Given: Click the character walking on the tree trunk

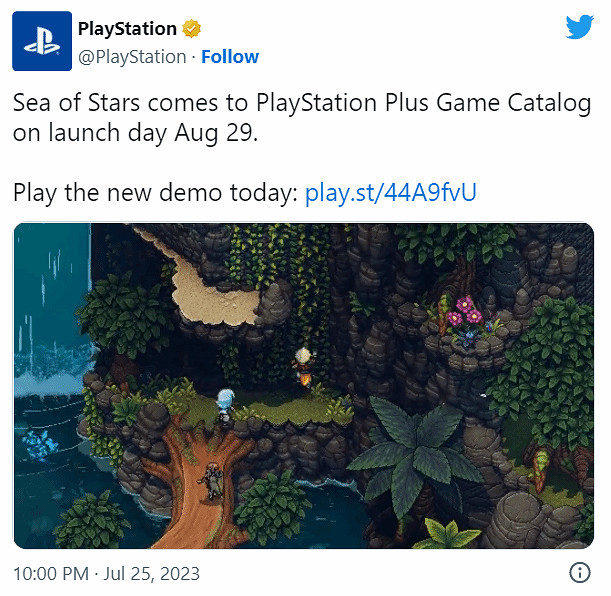Looking at the screenshot, I should 212,481.
